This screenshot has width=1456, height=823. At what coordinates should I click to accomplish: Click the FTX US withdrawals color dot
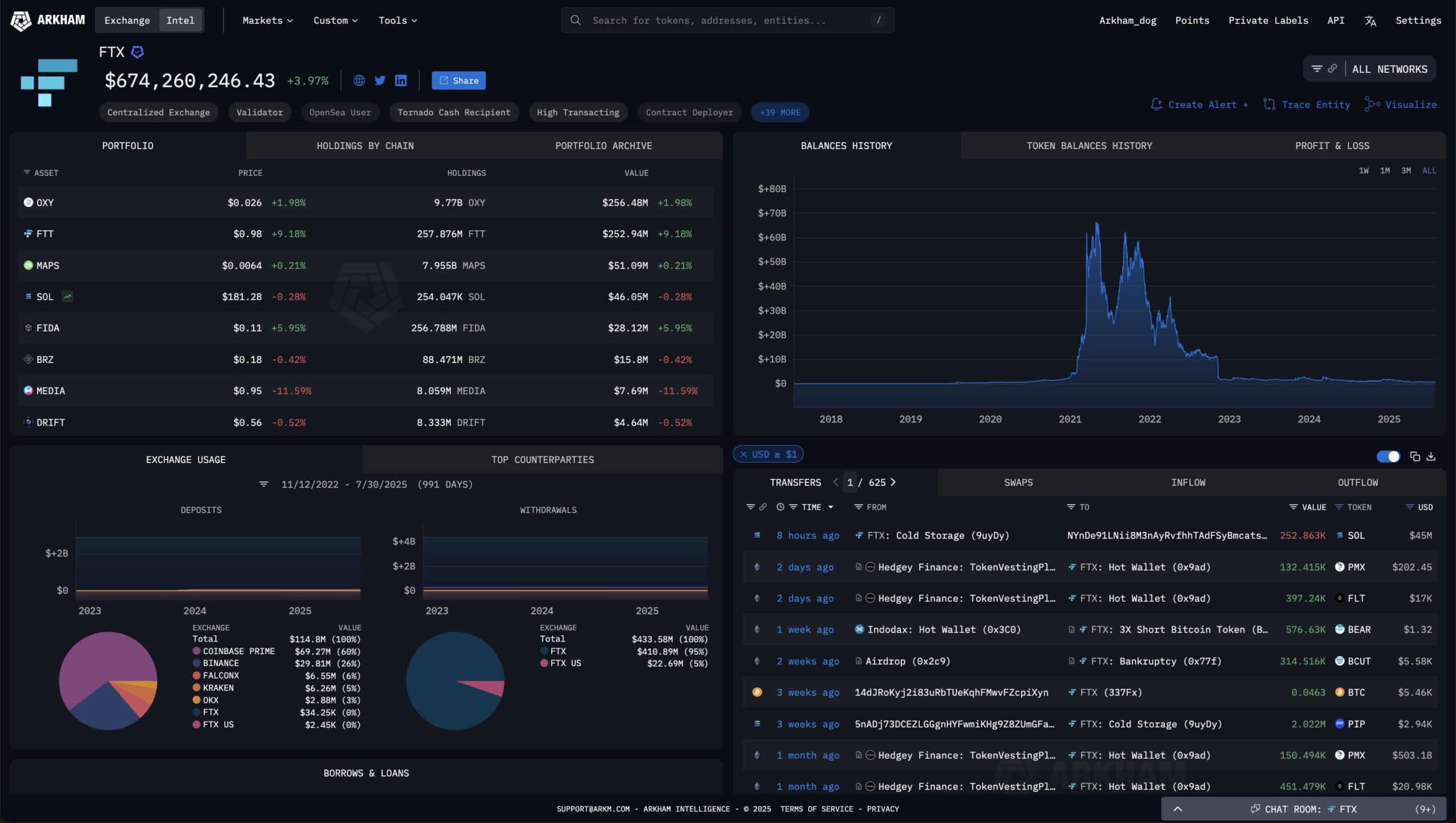[544, 663]
